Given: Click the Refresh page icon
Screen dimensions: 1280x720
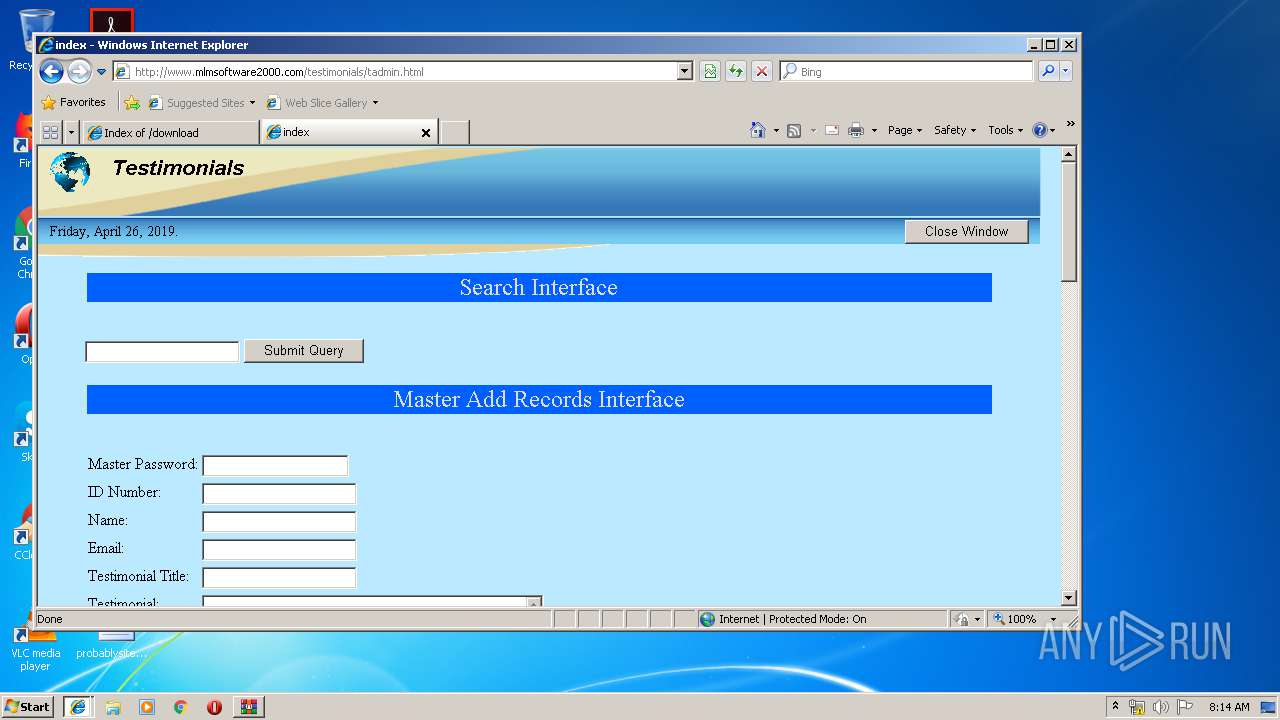Looking at the screenshot, I should pyautogui.click(x=736, y=72).
